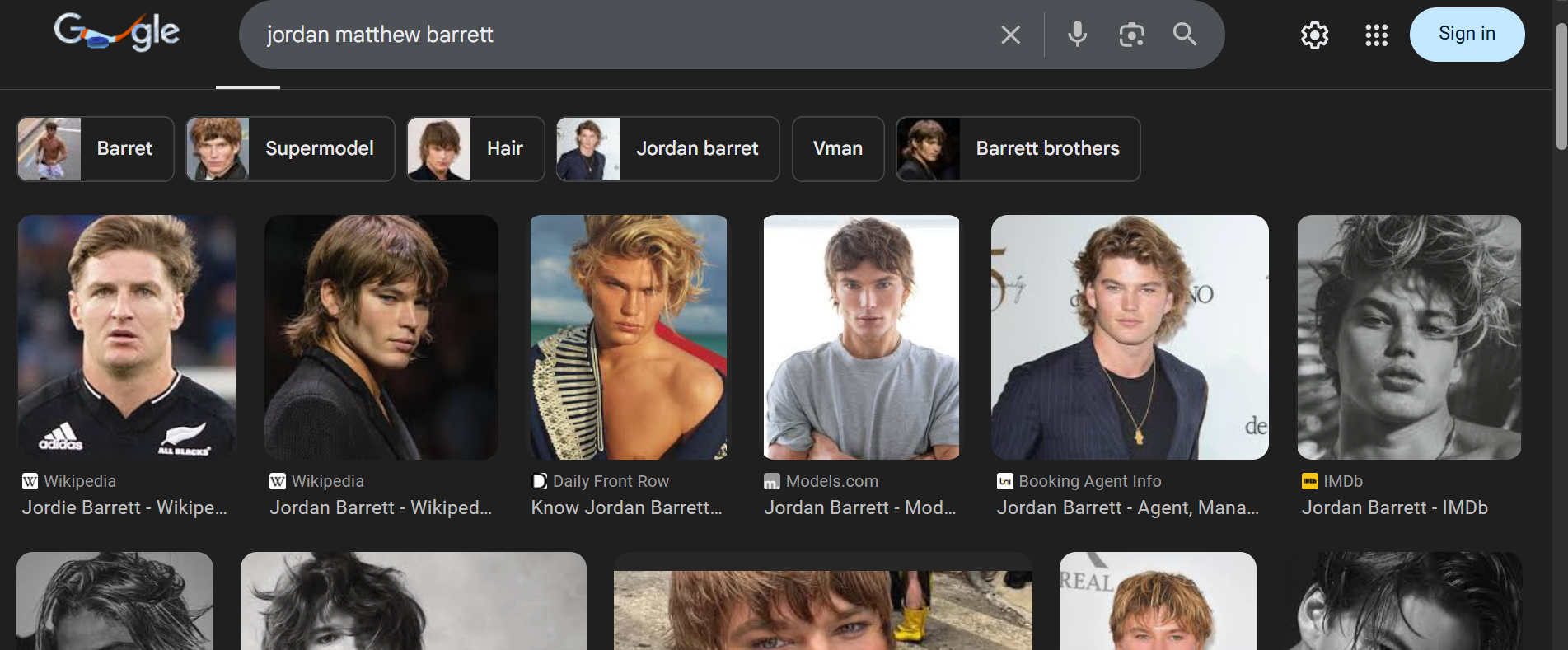Open Jordan Barrett Models.com result title
1568x650 pixels.
point(859,507)
